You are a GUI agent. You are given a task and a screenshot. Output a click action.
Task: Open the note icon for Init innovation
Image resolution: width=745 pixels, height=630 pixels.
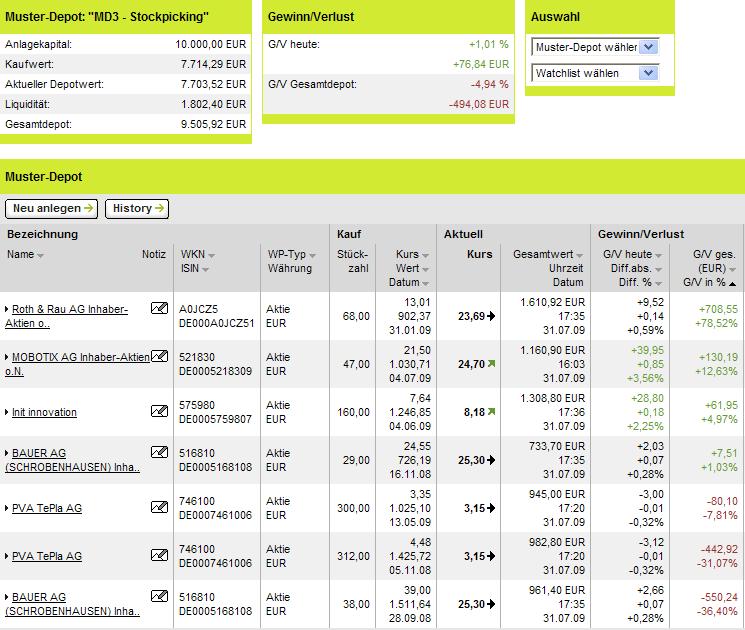(x=159, y=411)
